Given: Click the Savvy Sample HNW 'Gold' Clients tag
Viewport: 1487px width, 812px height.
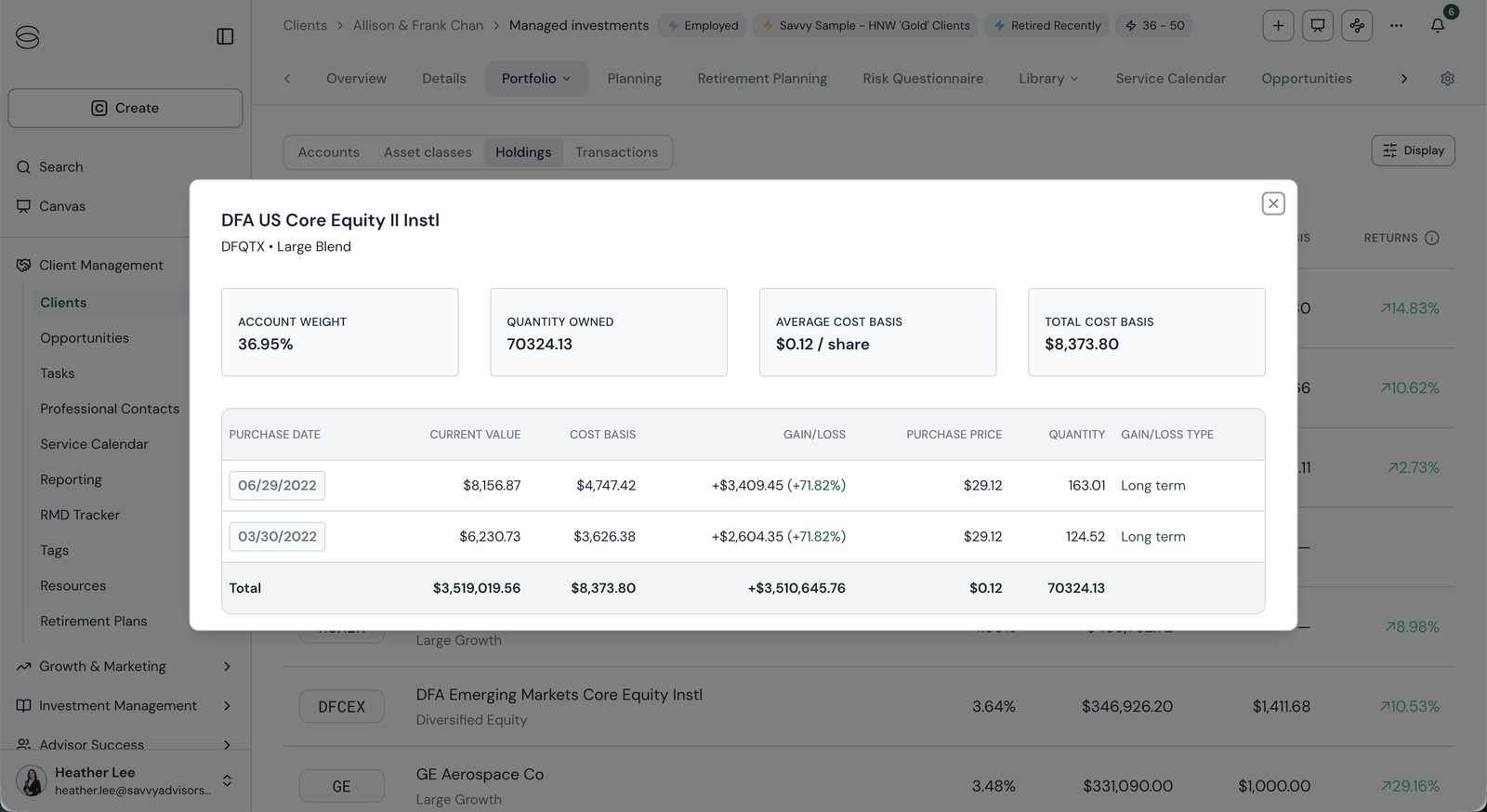Looking at the screenshot, I should tap(866, 26).
